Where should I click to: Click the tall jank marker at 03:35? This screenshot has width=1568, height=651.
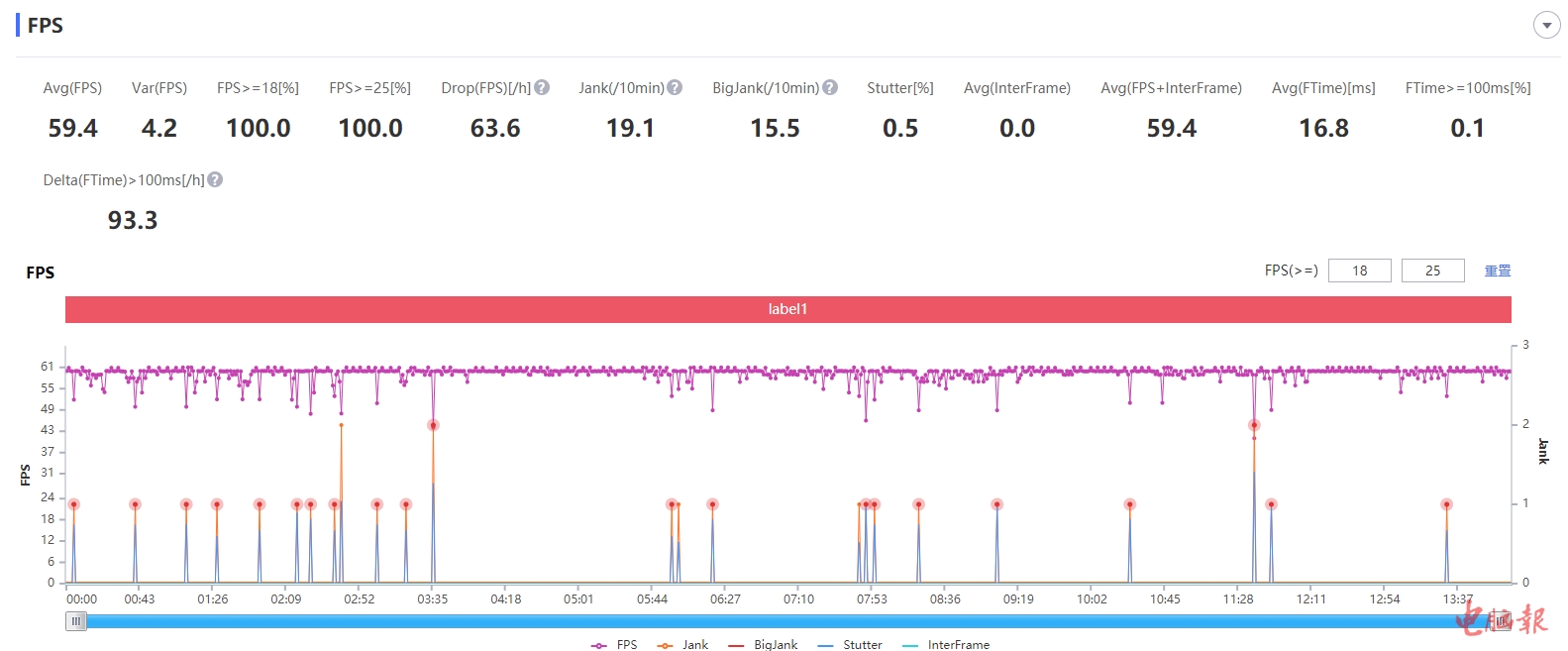point(433,425)
